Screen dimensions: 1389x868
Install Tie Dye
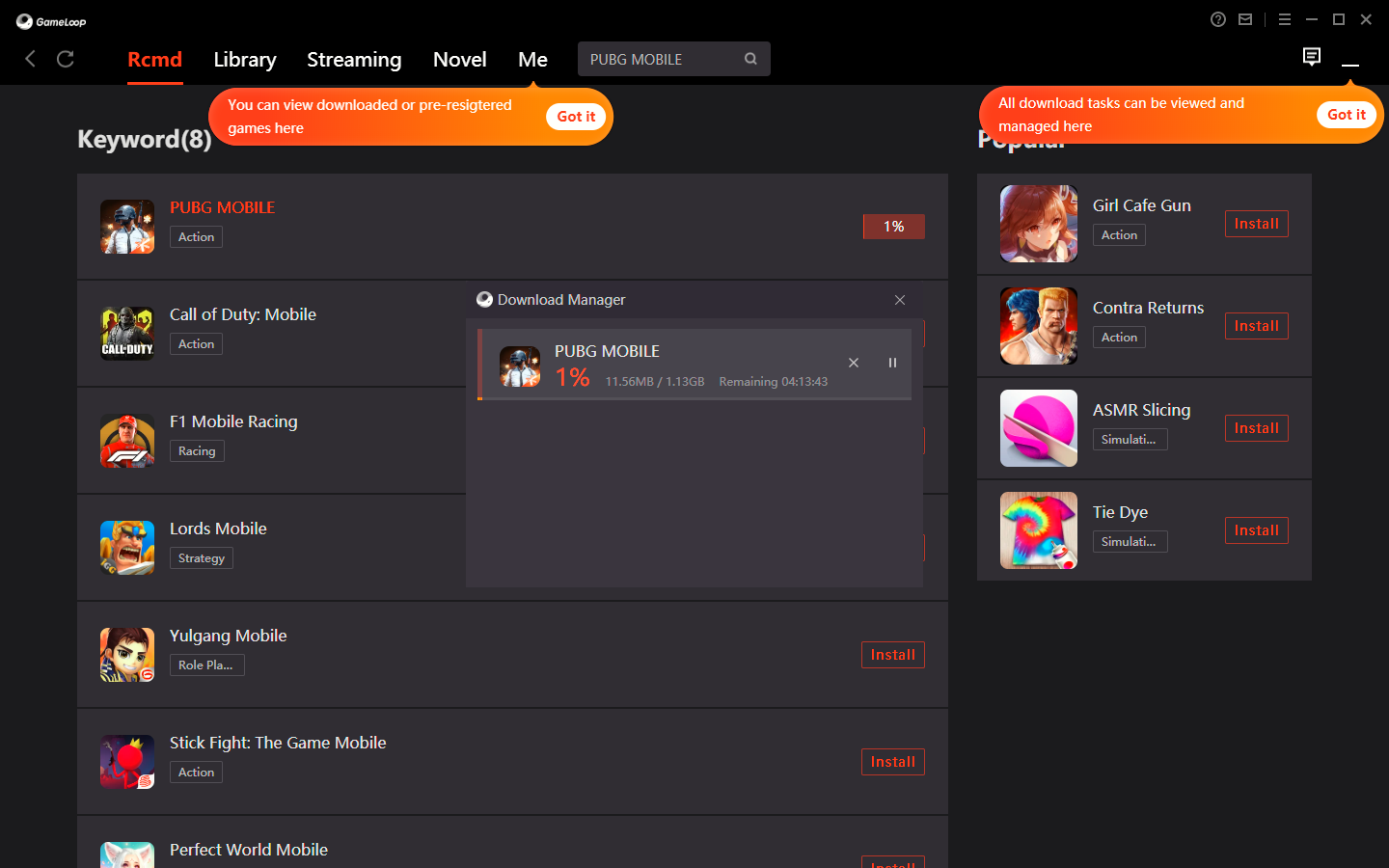[x=1257, y=530]
